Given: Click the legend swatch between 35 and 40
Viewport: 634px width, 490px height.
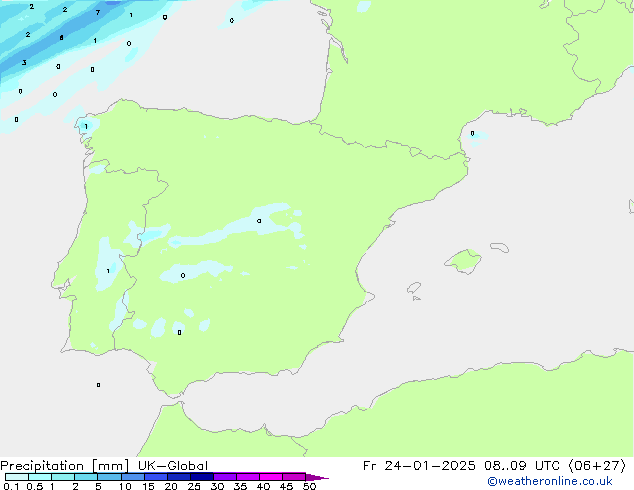Looking at the screenshot, I should coord(248,477).
